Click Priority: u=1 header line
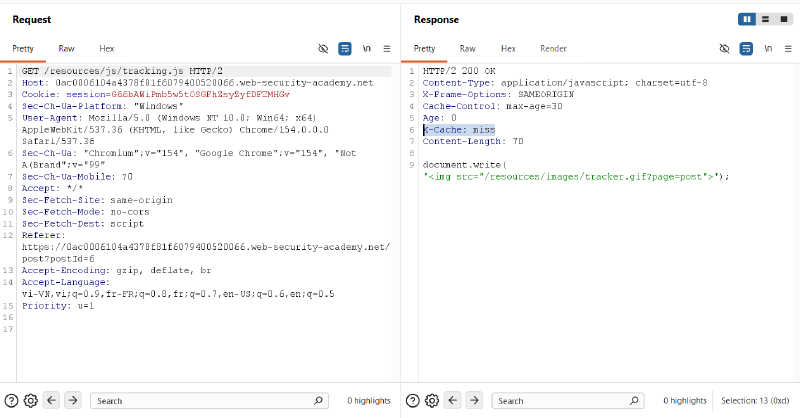The height and width of the screenshot is (418, 800). (x=58, y=306)
